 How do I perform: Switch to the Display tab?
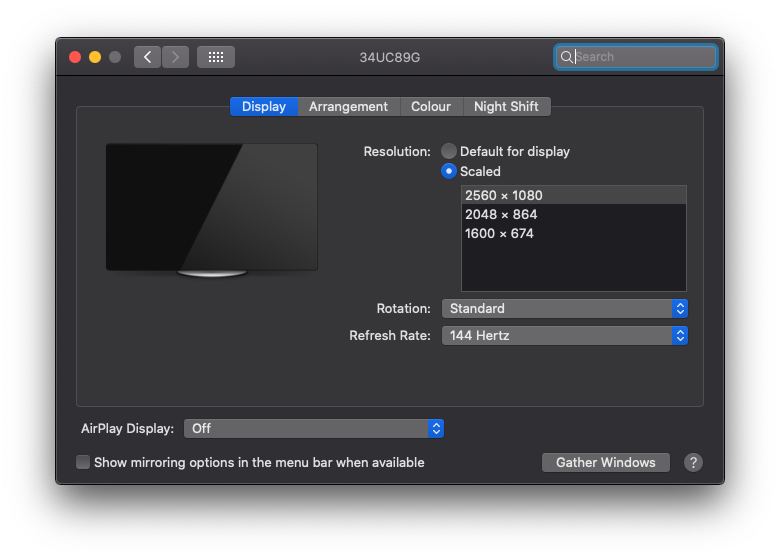[264, 106]
